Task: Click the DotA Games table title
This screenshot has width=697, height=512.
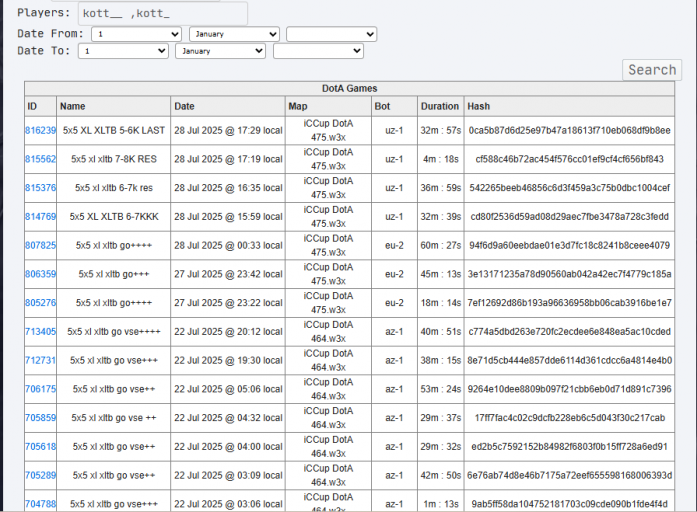Action: (349, 88)
